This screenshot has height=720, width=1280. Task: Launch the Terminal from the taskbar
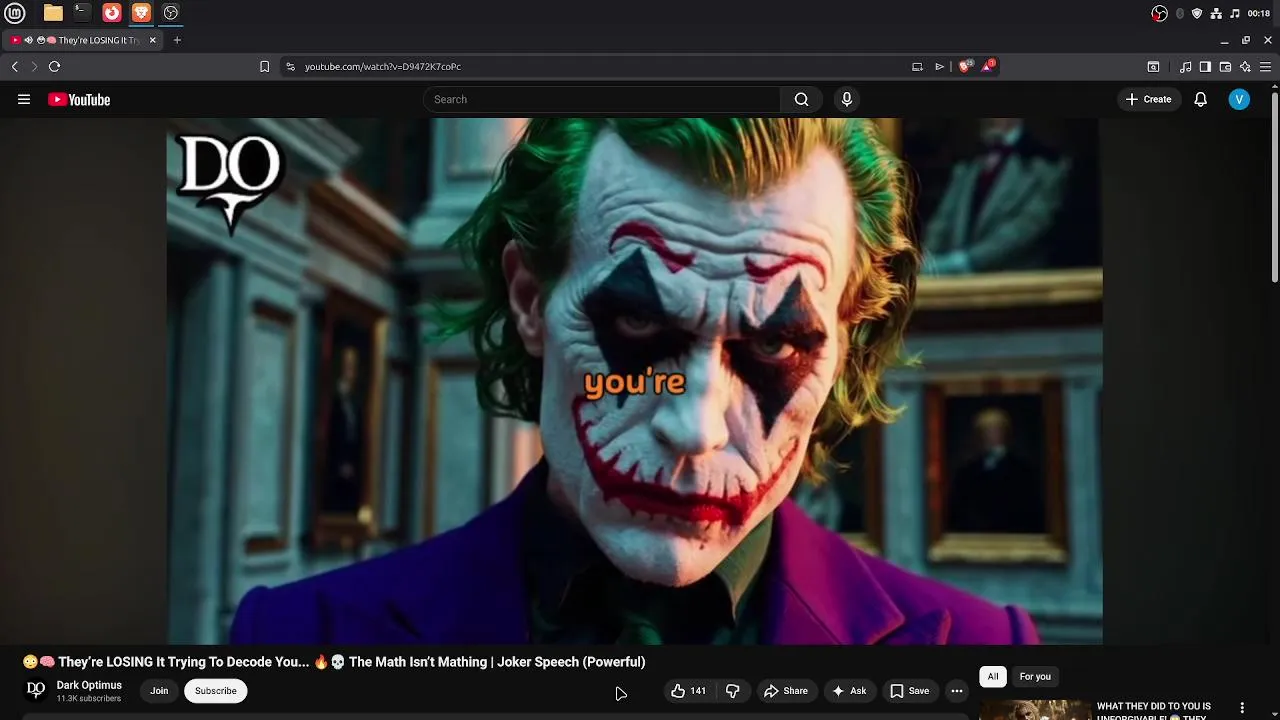pyautogui.click(x=82, y=13)
